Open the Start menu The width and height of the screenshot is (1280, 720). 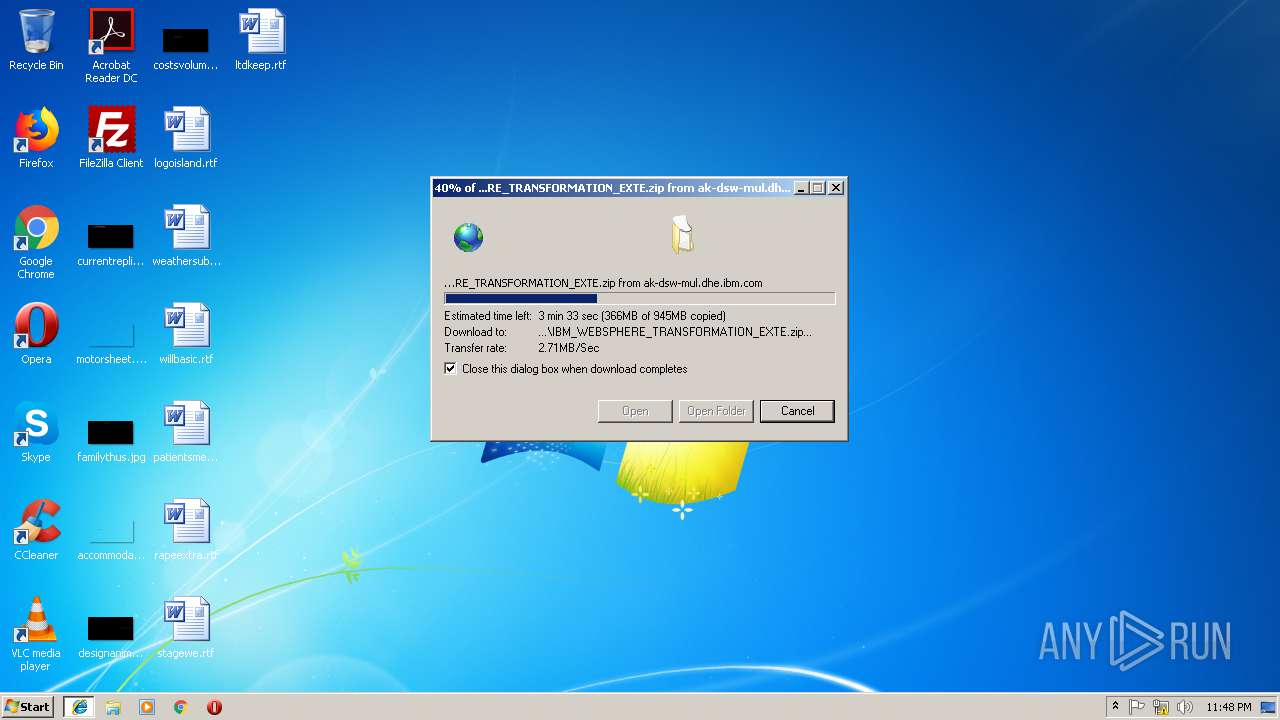click(27, 707)
